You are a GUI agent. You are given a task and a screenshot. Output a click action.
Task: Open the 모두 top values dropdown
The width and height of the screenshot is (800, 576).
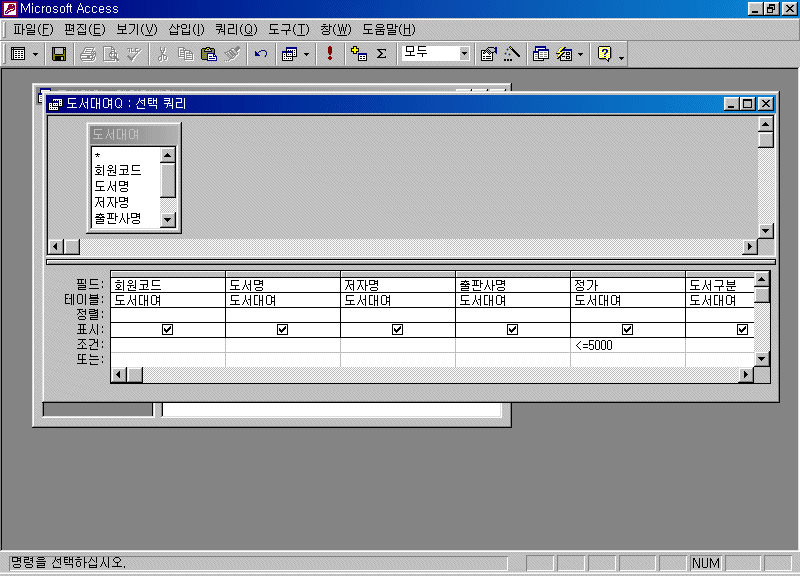tap(464, 54)
